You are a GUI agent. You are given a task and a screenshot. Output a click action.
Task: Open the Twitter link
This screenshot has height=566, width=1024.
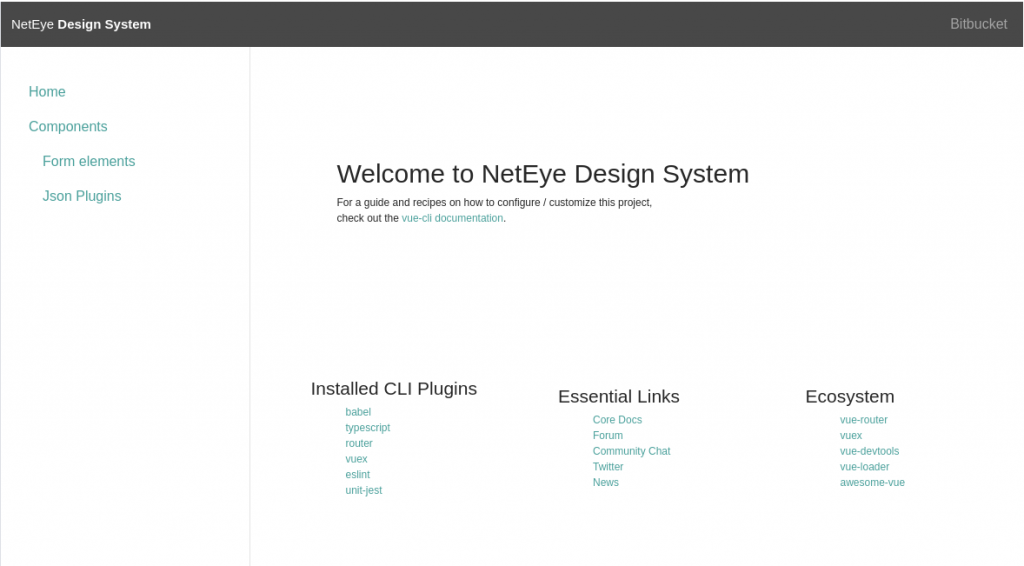tap(607, 467)
